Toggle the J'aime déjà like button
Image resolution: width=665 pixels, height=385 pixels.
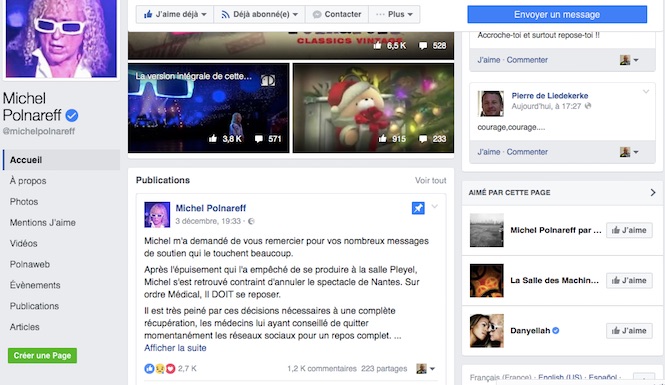pyautogui.click(x=175, y=14)
